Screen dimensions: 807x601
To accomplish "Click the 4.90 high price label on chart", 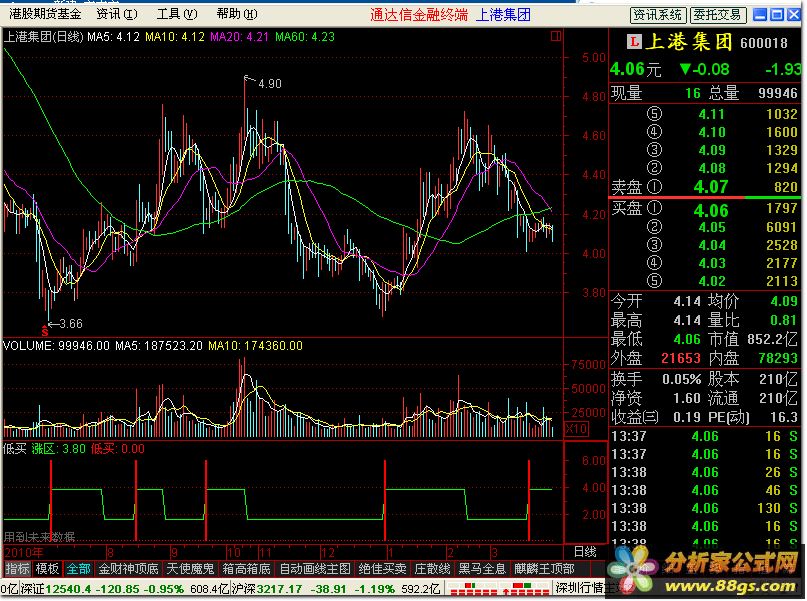I will pyautogui.click(x=270, y=83).
